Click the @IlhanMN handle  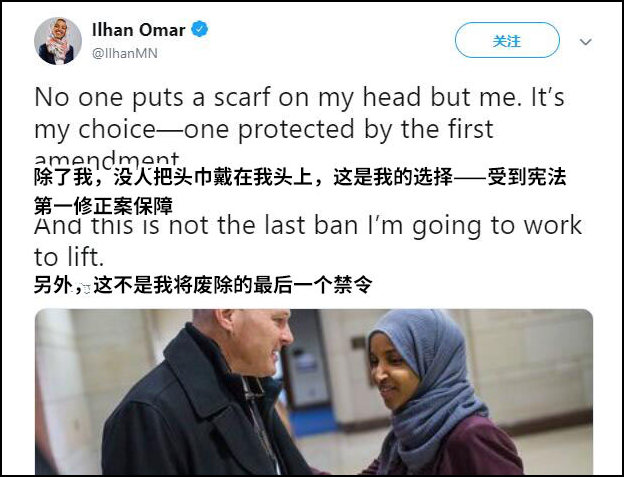coord(125,53)
